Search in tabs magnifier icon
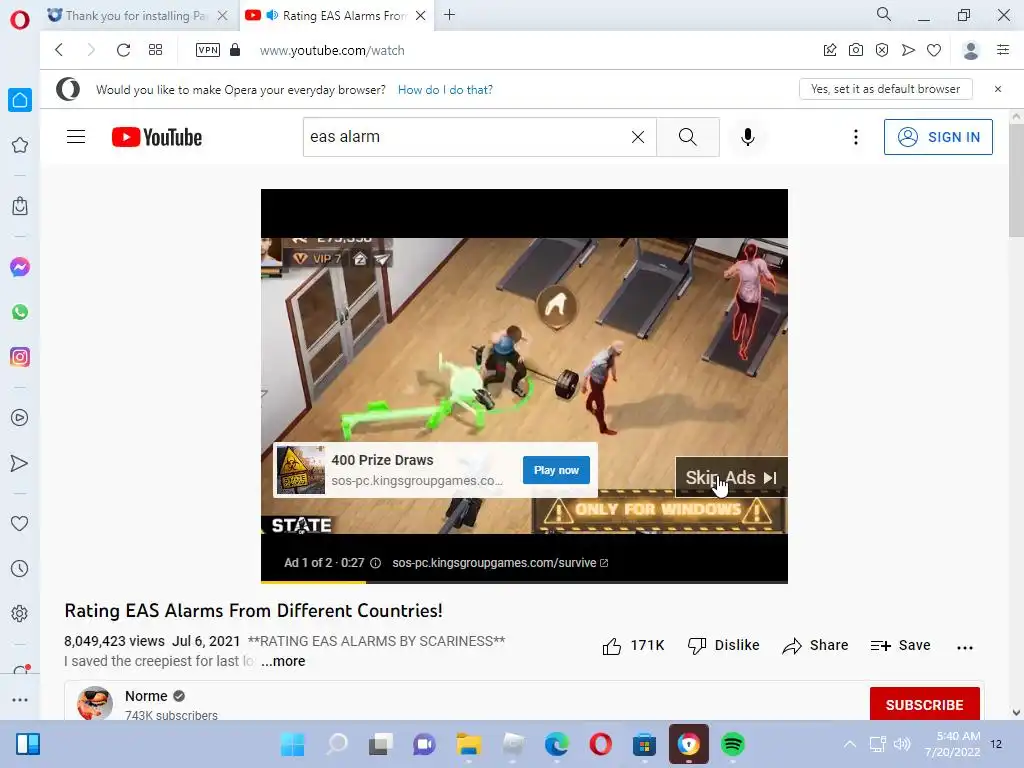 pos(884,14)
